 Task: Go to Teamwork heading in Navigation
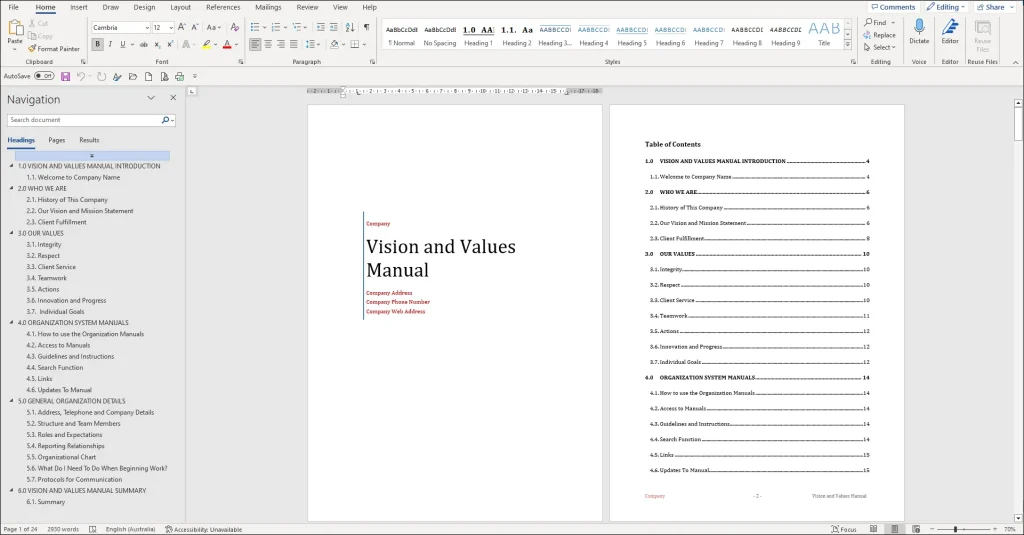[46, 278]
